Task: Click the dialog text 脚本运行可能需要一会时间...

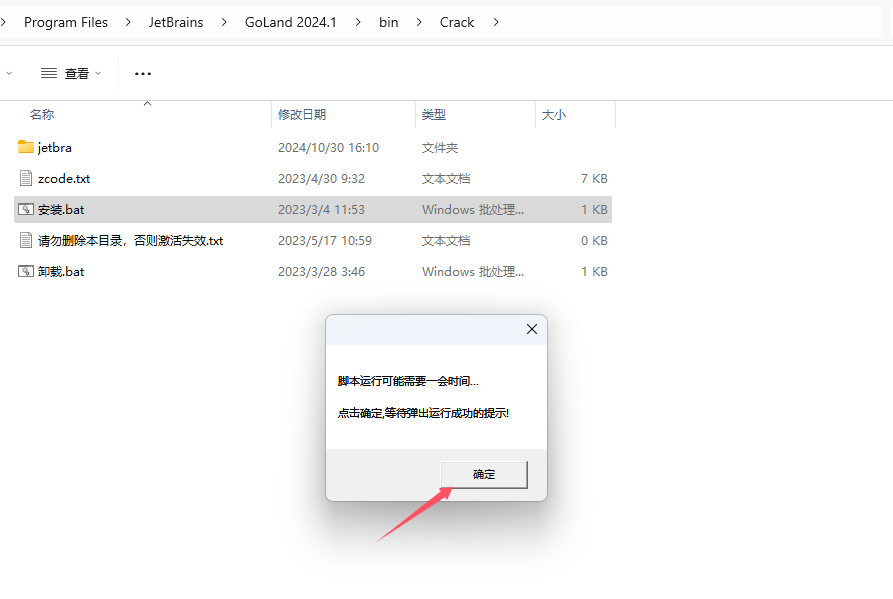Action: tap(408, 381)
